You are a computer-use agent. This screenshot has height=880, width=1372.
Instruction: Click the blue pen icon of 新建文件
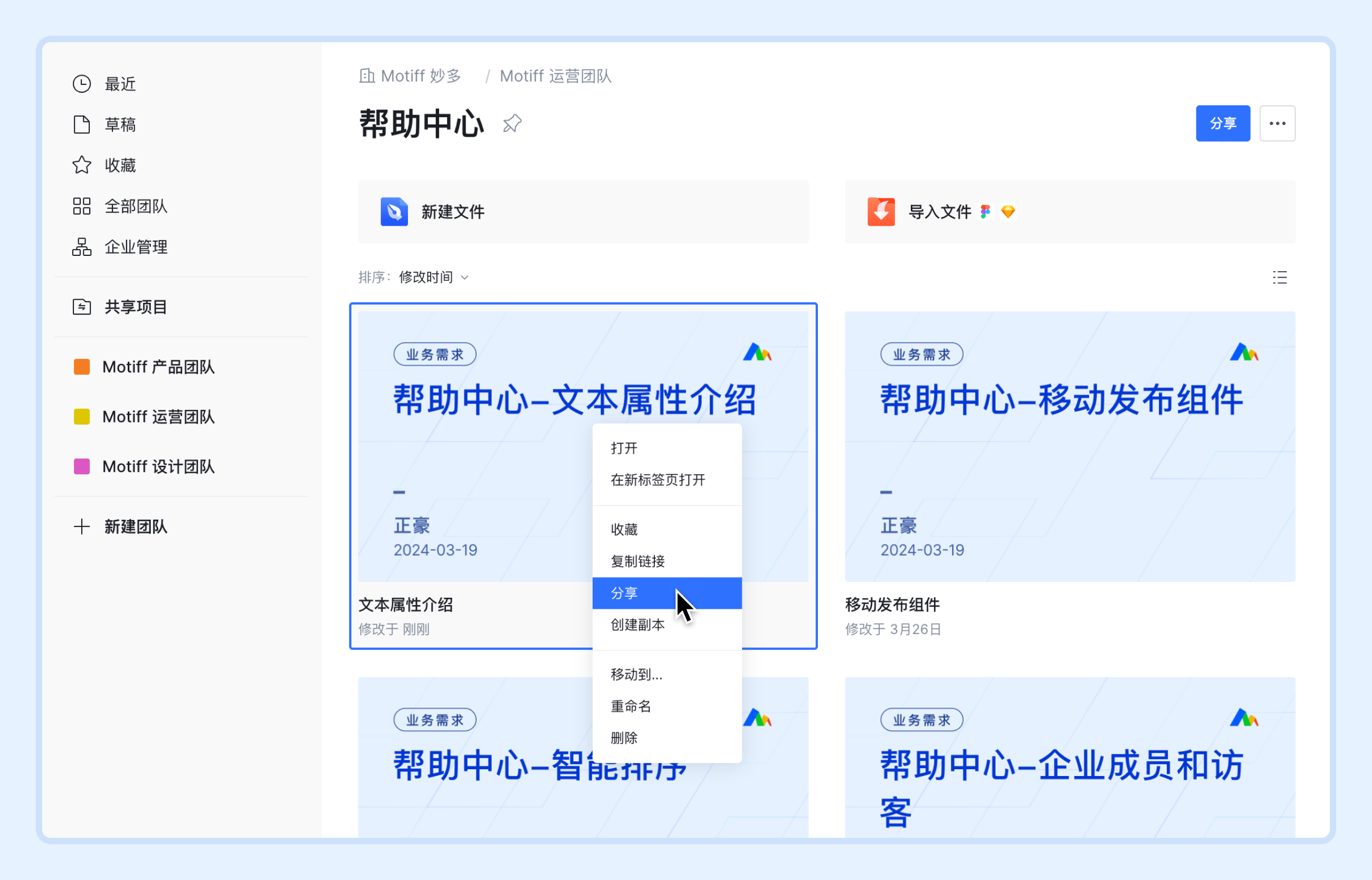click(394, 212)
